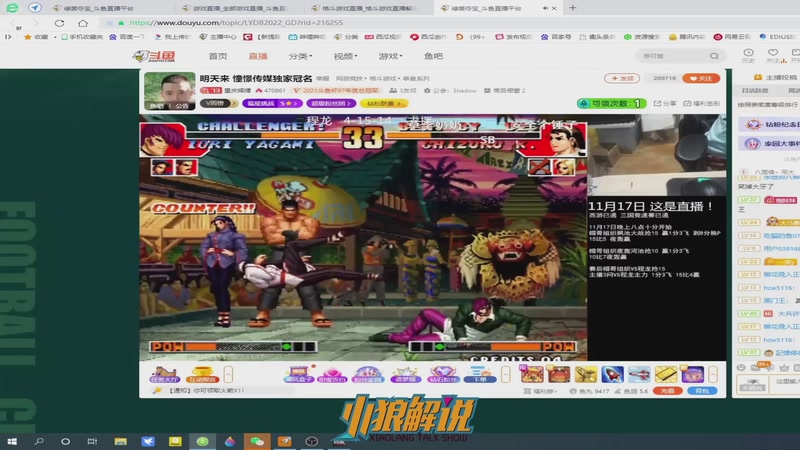Select the 鱼吧 menu item

point(433,56)
